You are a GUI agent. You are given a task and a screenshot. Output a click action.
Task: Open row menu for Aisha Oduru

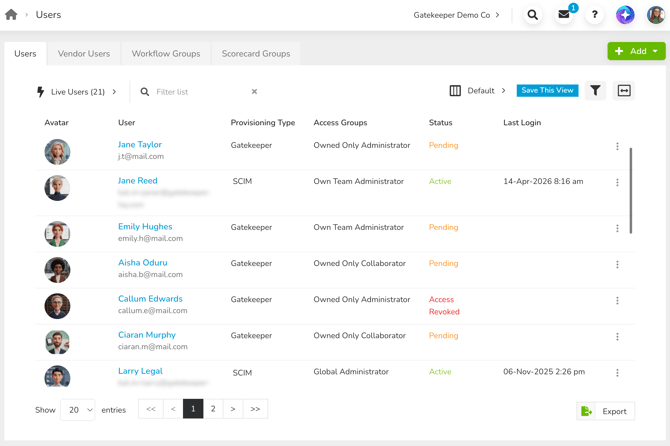617,264
